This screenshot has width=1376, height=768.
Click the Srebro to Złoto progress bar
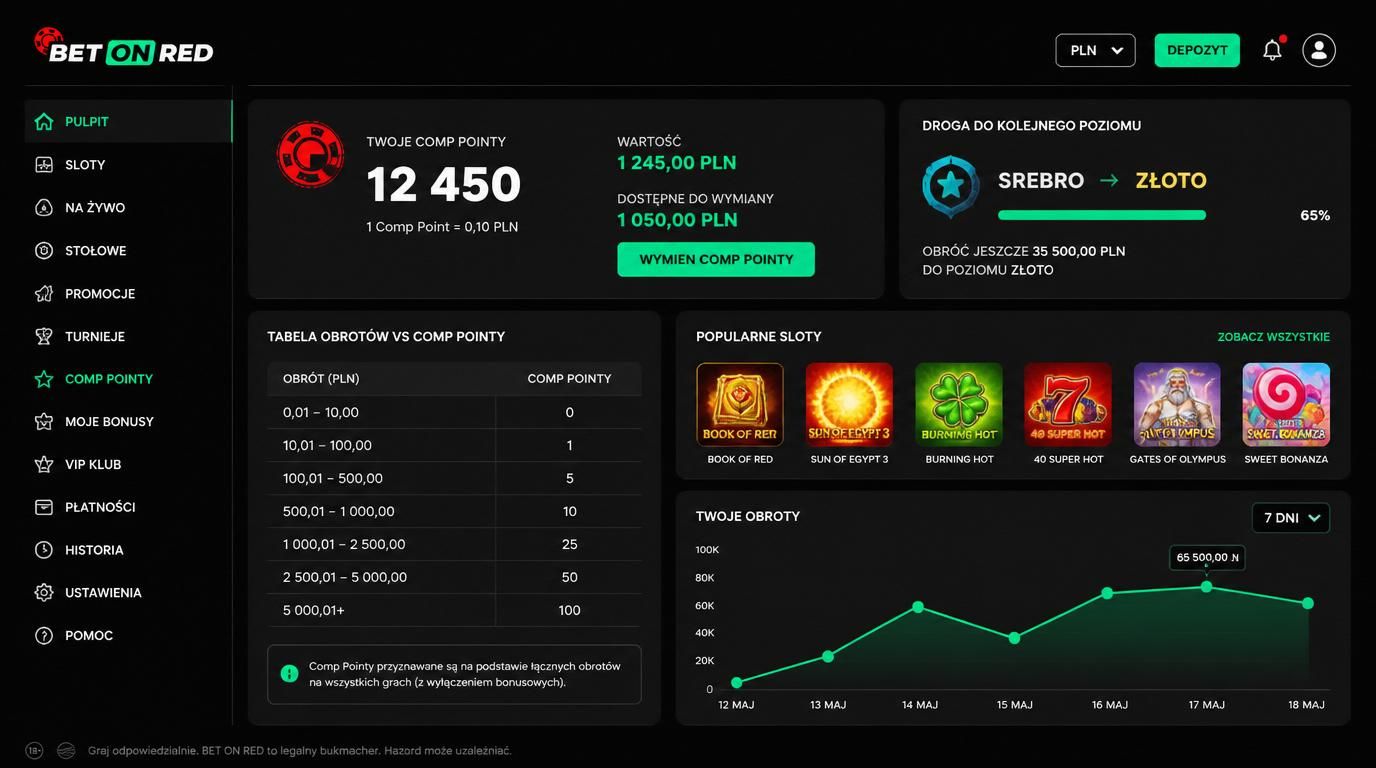coord(1102,215)
